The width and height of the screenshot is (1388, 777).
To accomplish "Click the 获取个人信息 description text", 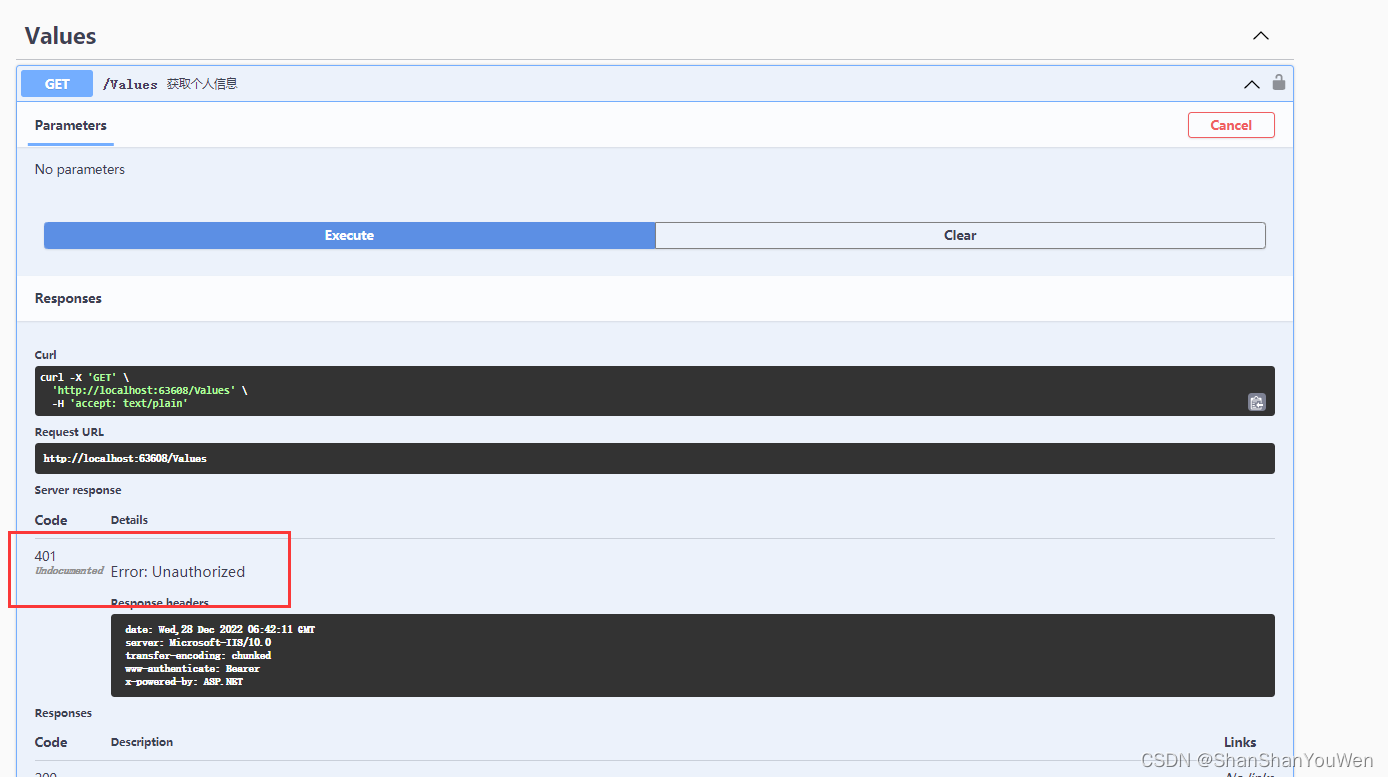I will 202,84.
